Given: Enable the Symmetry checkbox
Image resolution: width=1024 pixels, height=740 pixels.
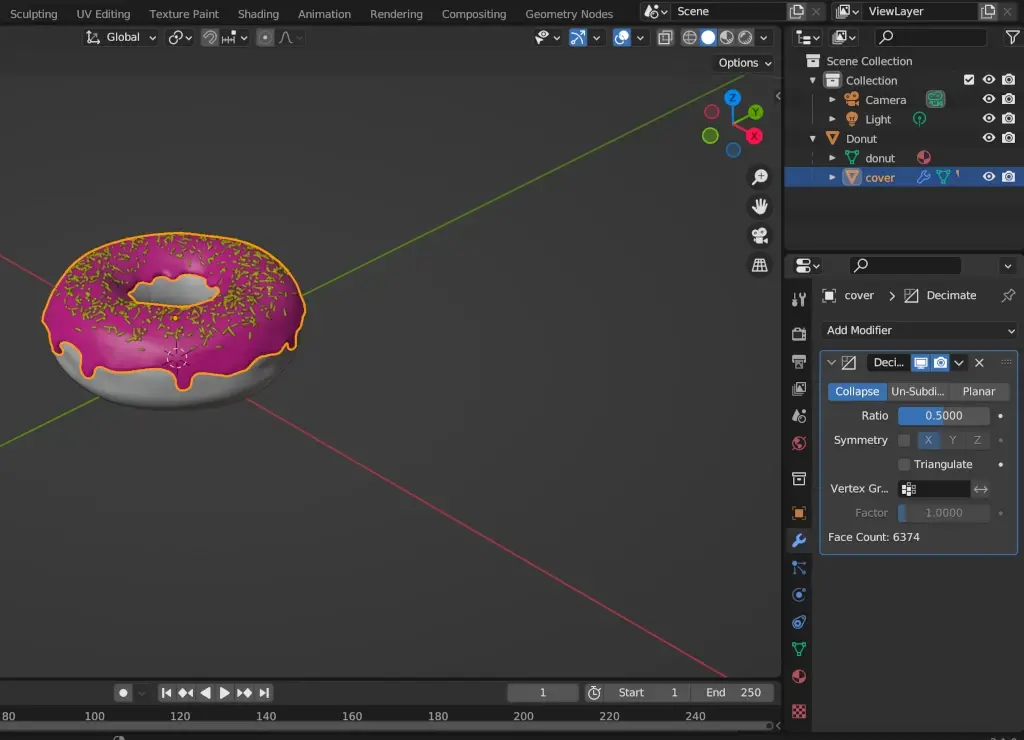Looking at the screenshot, I should point(904,440).
